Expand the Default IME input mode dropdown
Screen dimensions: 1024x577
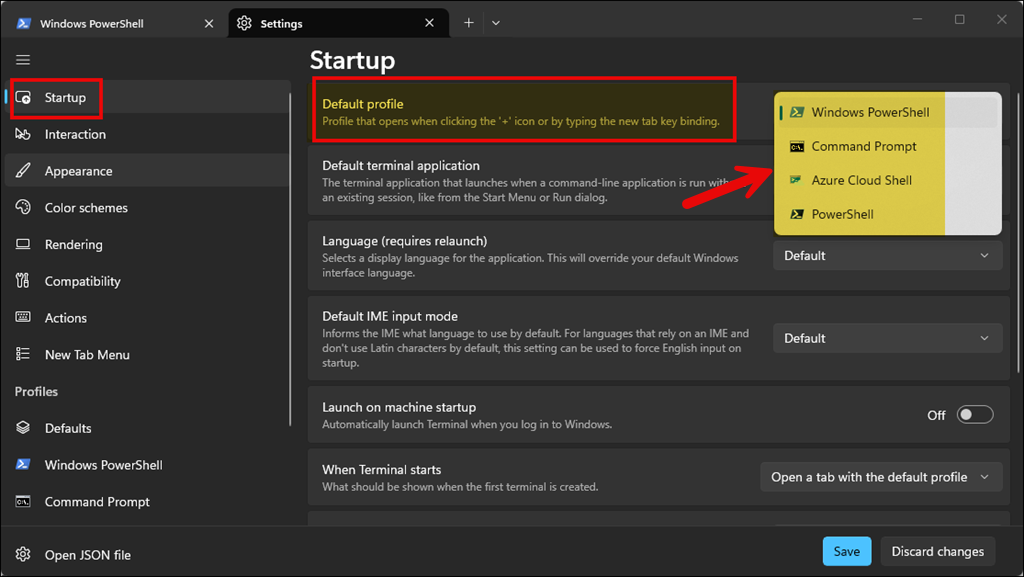tap(886, 337)
